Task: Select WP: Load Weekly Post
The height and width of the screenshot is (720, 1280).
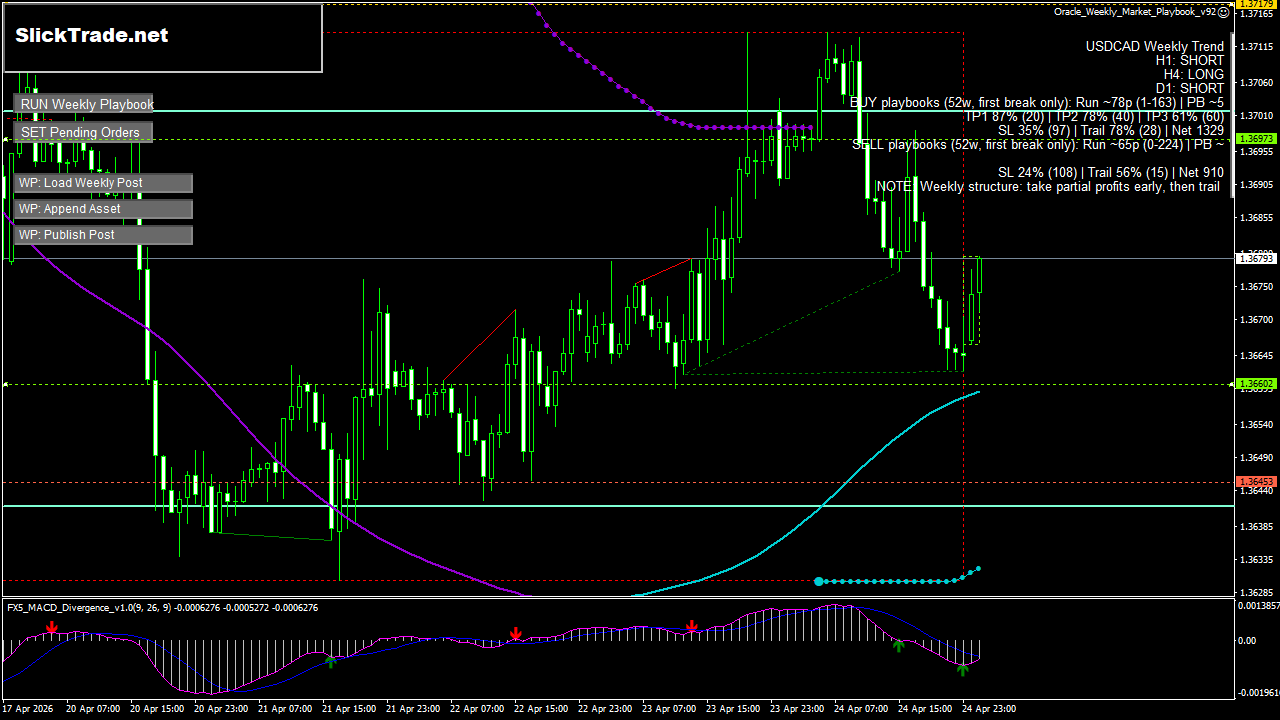Action: pyautogui.click(x=103, y=183)
